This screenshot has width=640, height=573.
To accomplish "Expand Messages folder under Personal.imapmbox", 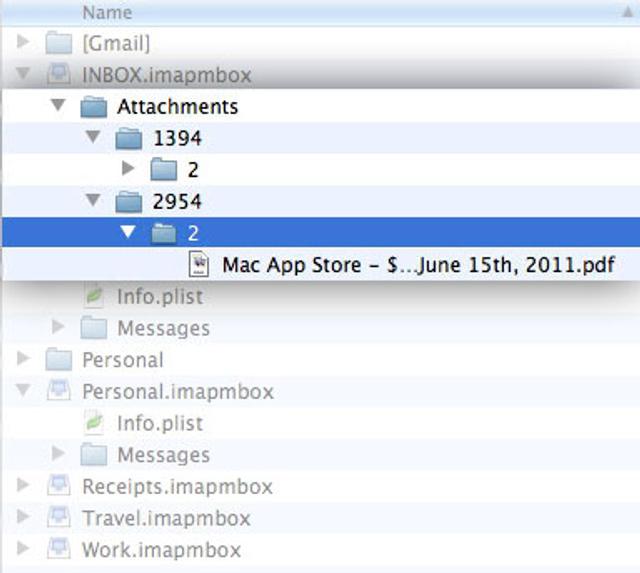I will pos(58,453).
